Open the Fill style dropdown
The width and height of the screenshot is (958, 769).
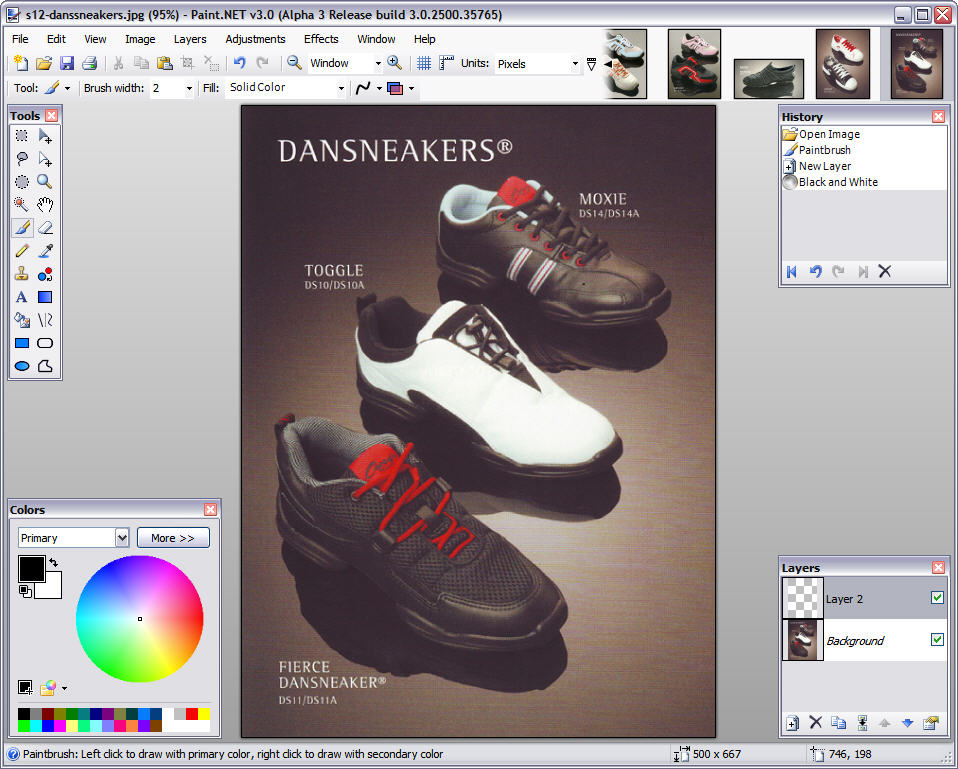coord(341,89)
